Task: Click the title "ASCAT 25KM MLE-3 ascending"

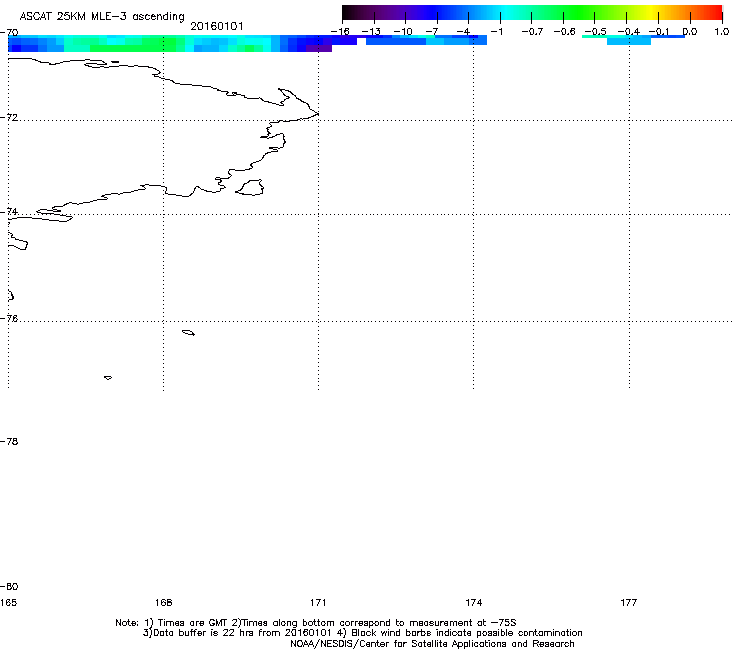Action: [x=102, y=16]
